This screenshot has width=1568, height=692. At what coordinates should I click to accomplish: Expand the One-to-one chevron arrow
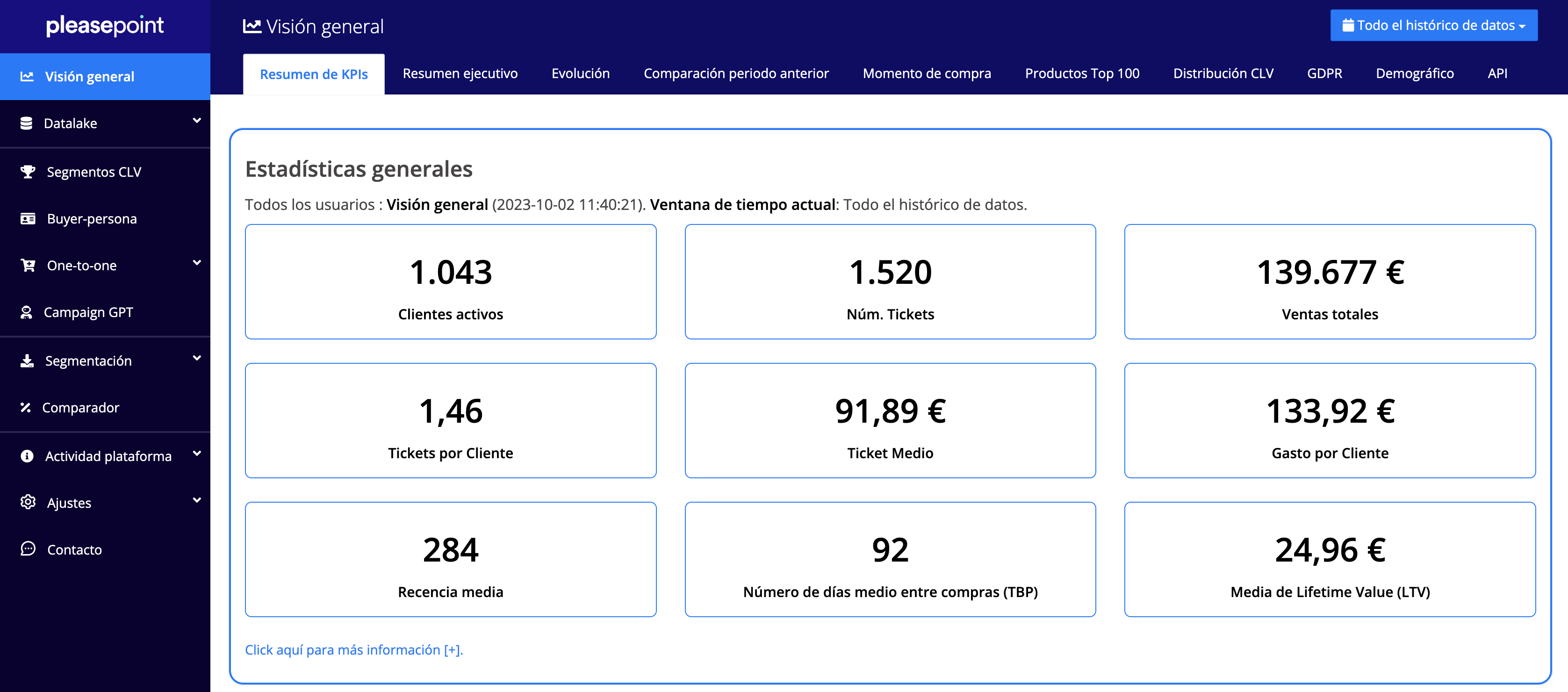pyautogui.click(x=197, y=263)
